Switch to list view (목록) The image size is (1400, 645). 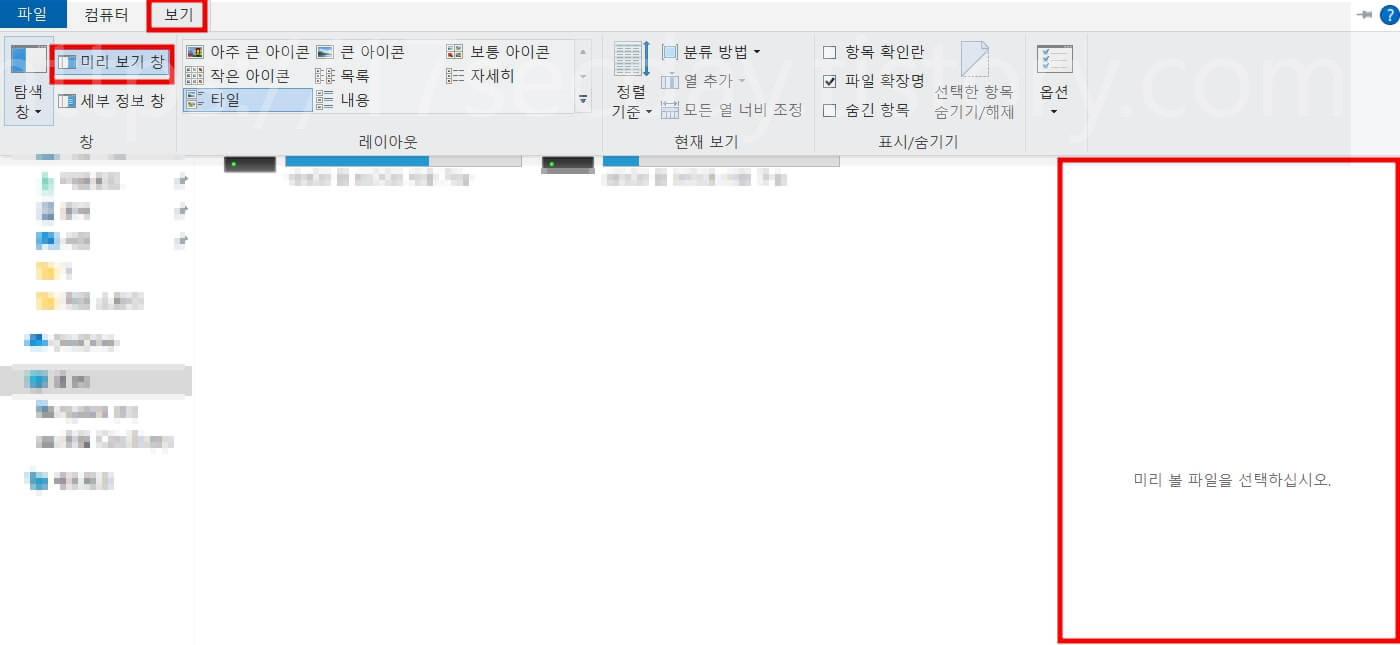[356, 75]
